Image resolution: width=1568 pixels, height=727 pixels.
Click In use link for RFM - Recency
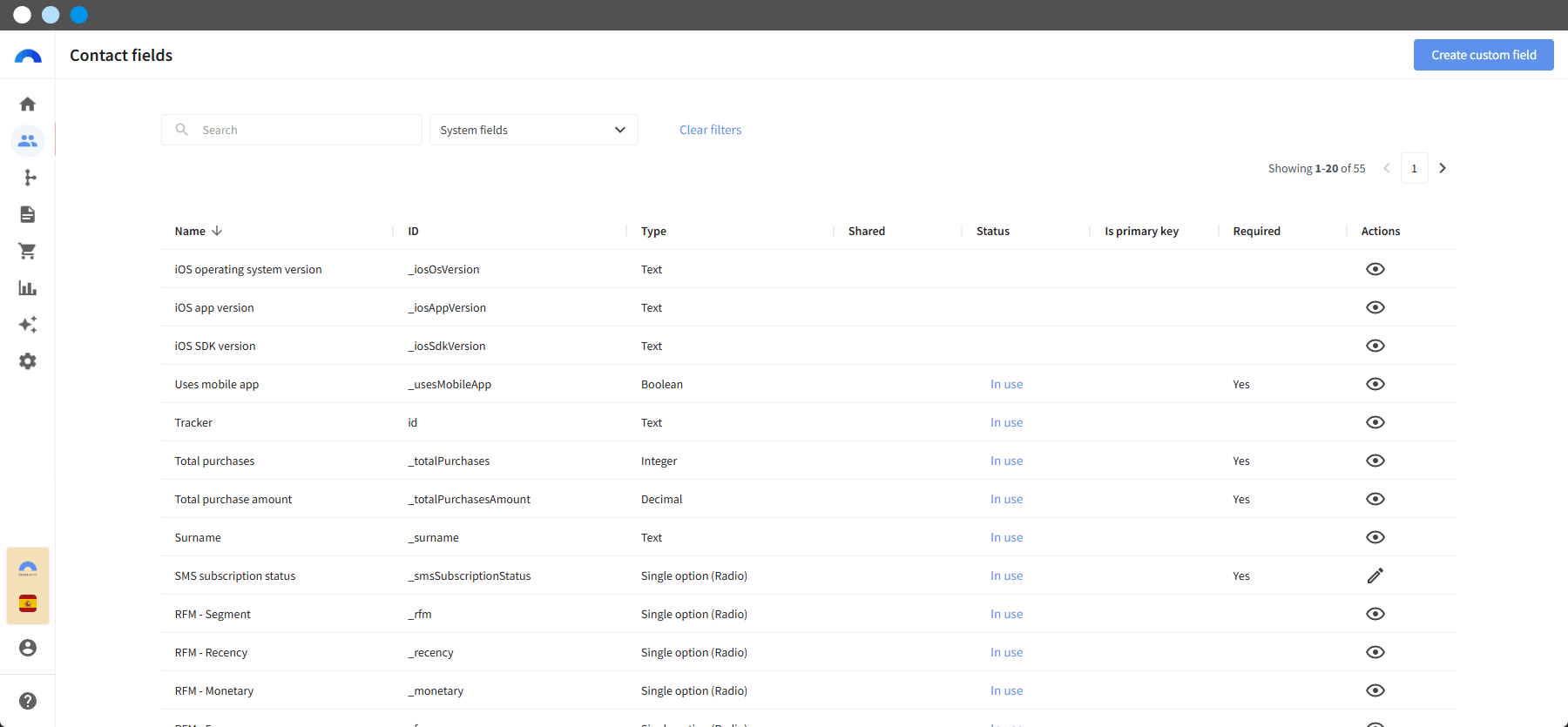coord(1006,652)
